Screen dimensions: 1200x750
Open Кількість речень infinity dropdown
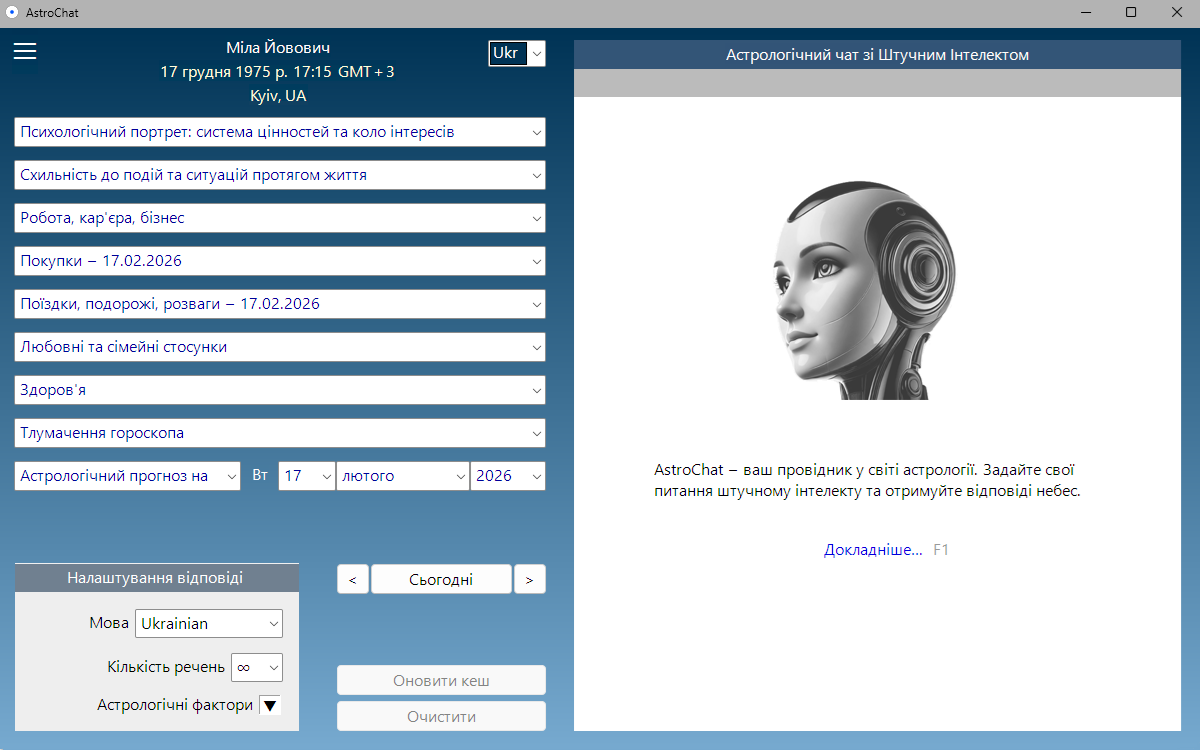pyautogui.click(x=257, y=667)
